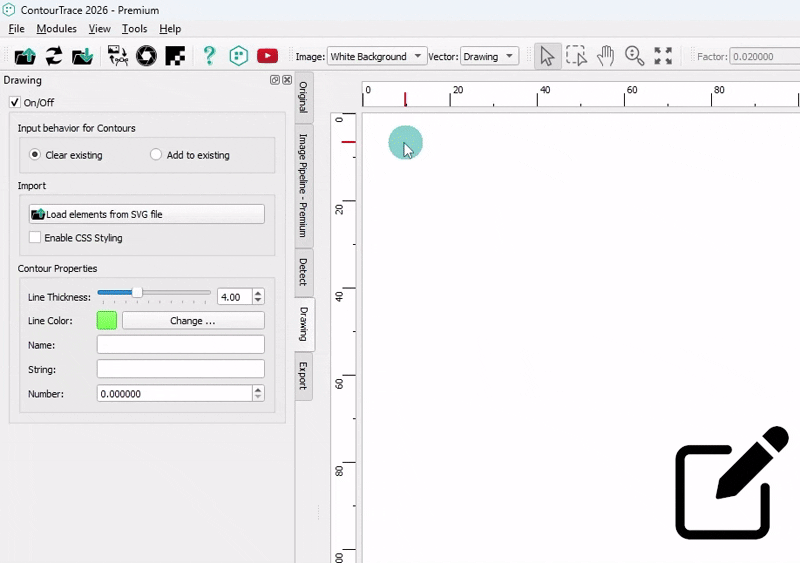
Task: Click the open file folder icon
Action: 25,56
